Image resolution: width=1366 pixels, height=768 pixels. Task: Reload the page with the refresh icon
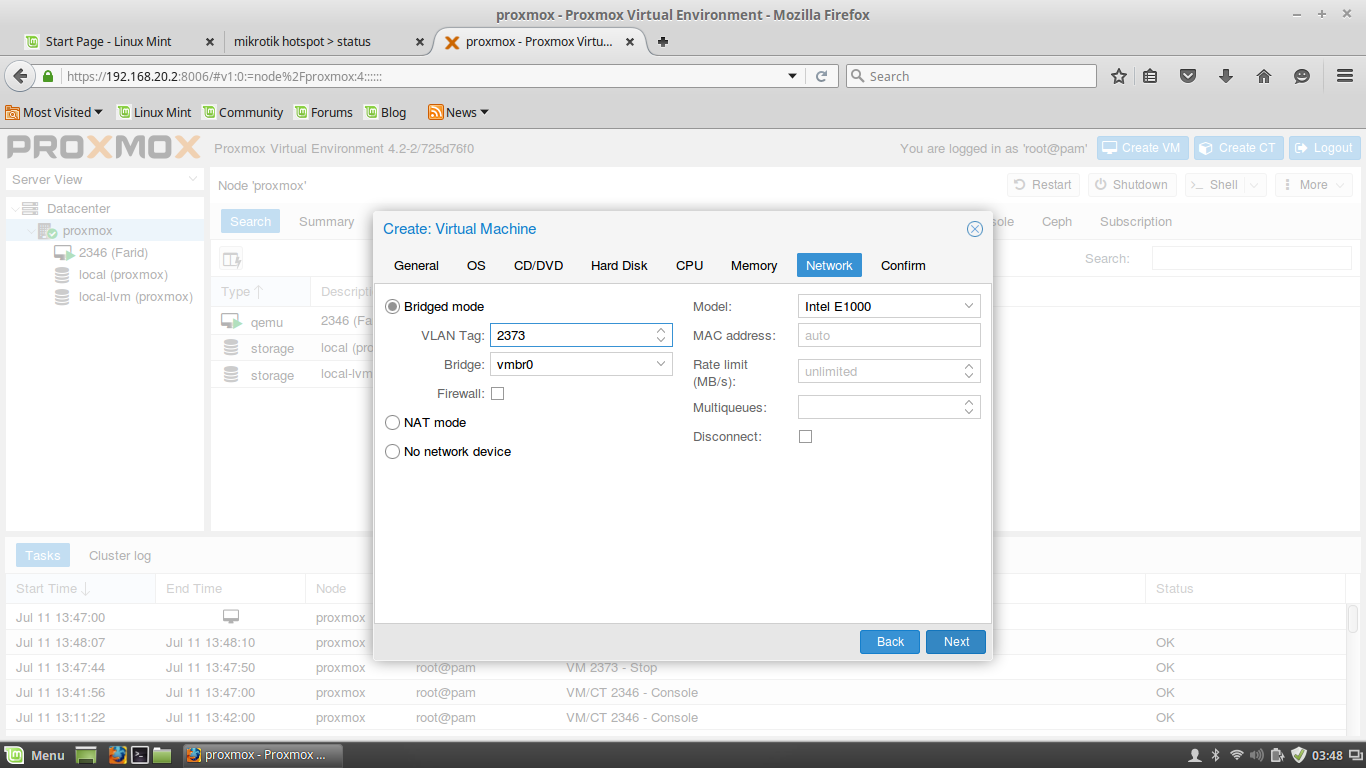tap(822, 76)
